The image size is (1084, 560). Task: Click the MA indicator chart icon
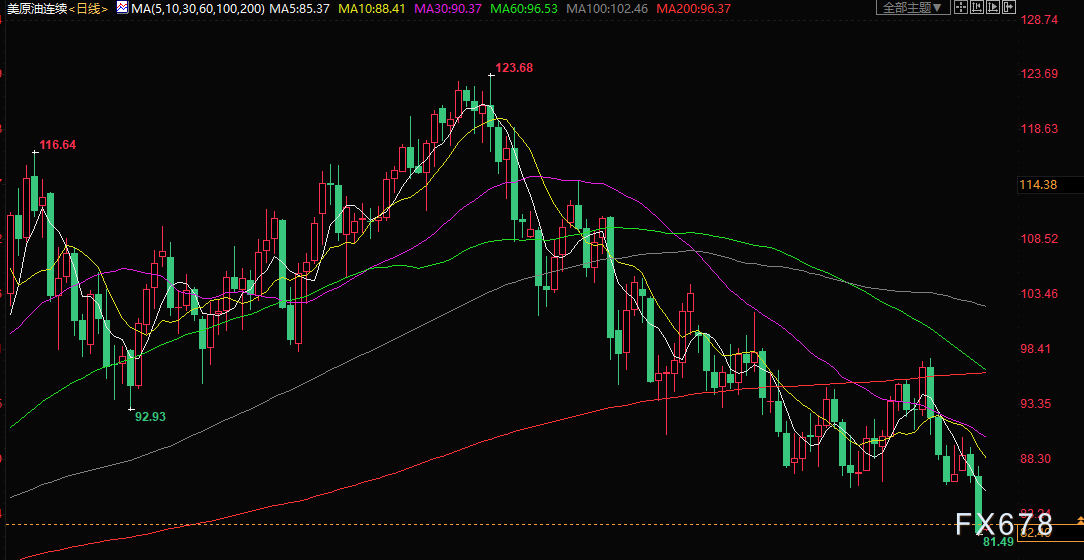(122, 8)
